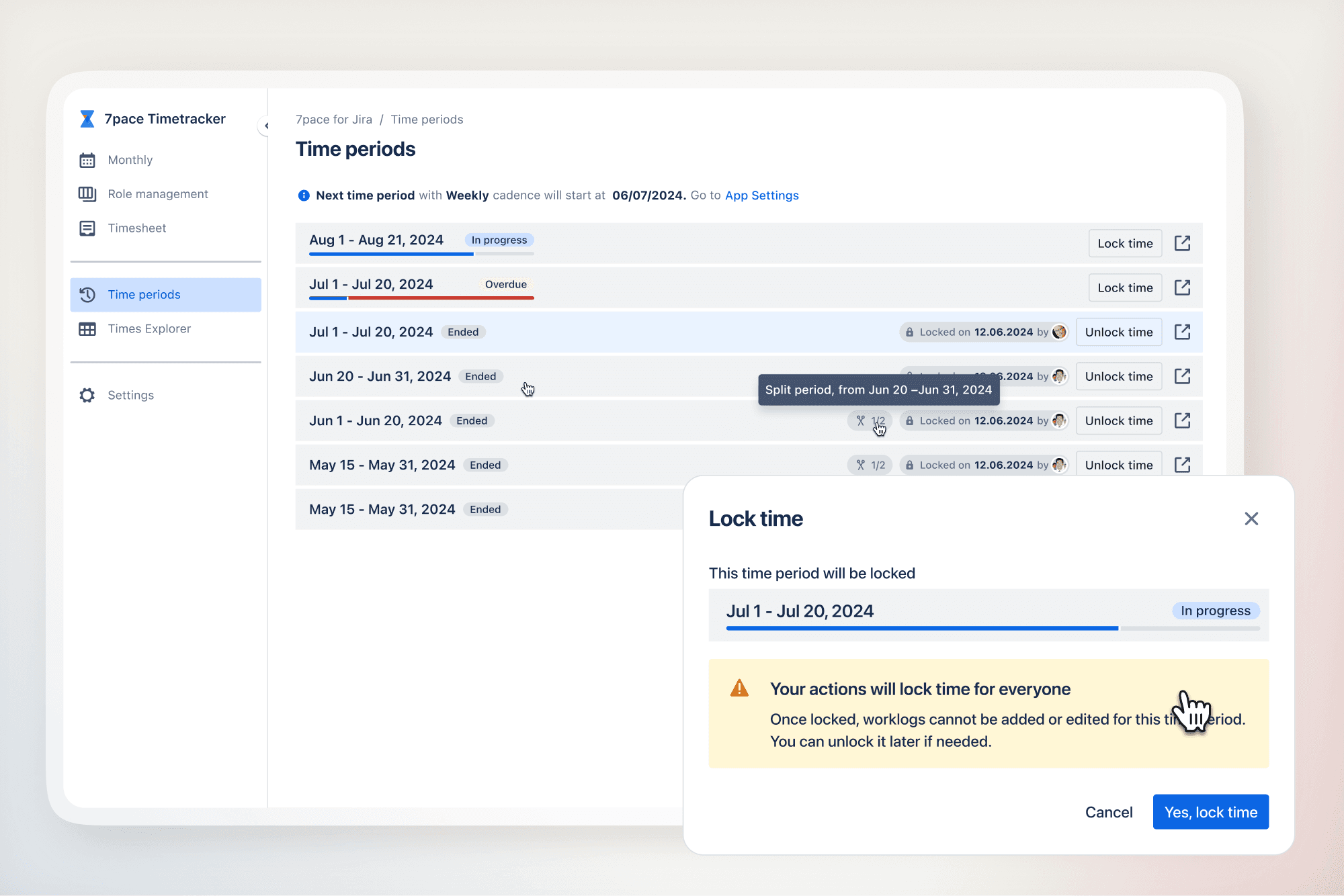Open Role management from sidebar

(x=157, y=194)
